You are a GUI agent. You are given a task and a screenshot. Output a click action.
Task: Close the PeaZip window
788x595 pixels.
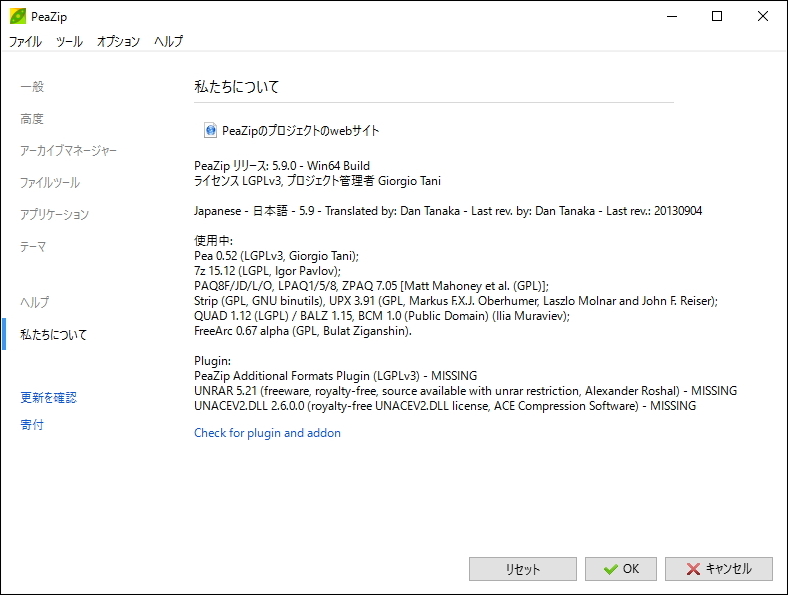coord(763,16)
